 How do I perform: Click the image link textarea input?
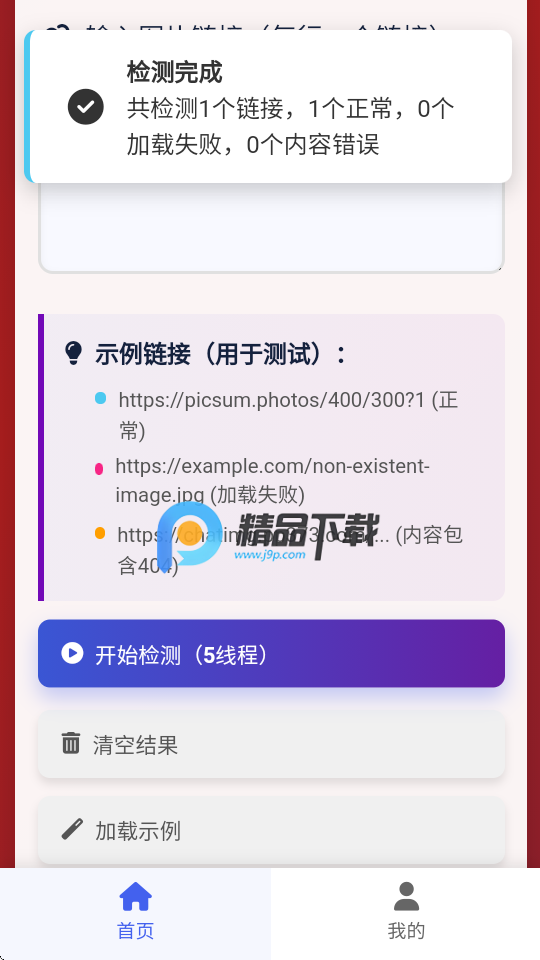coord(271,227)
